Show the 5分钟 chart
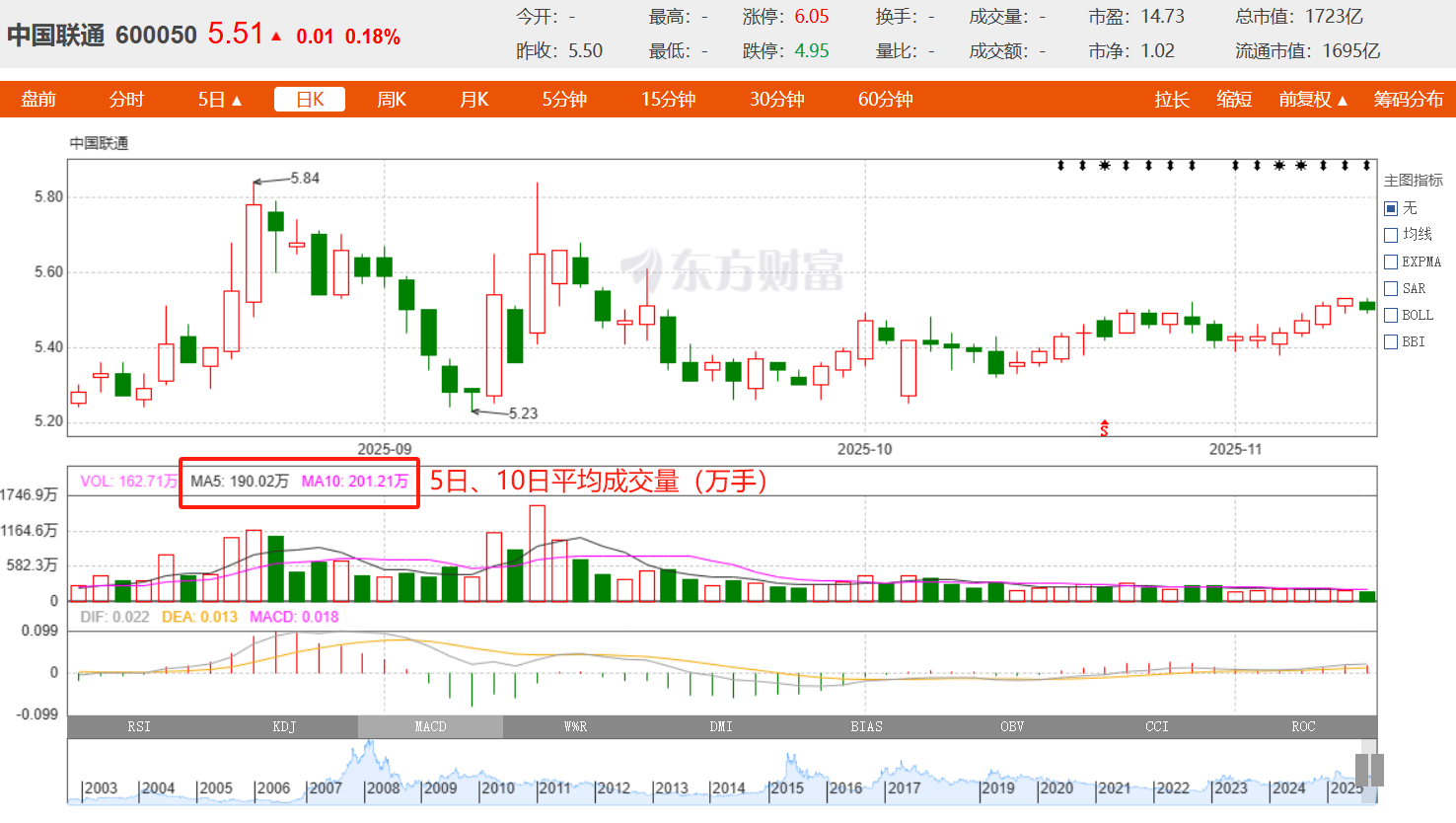The width and height of the screenshot is (1456, 823). click(564, 100)
